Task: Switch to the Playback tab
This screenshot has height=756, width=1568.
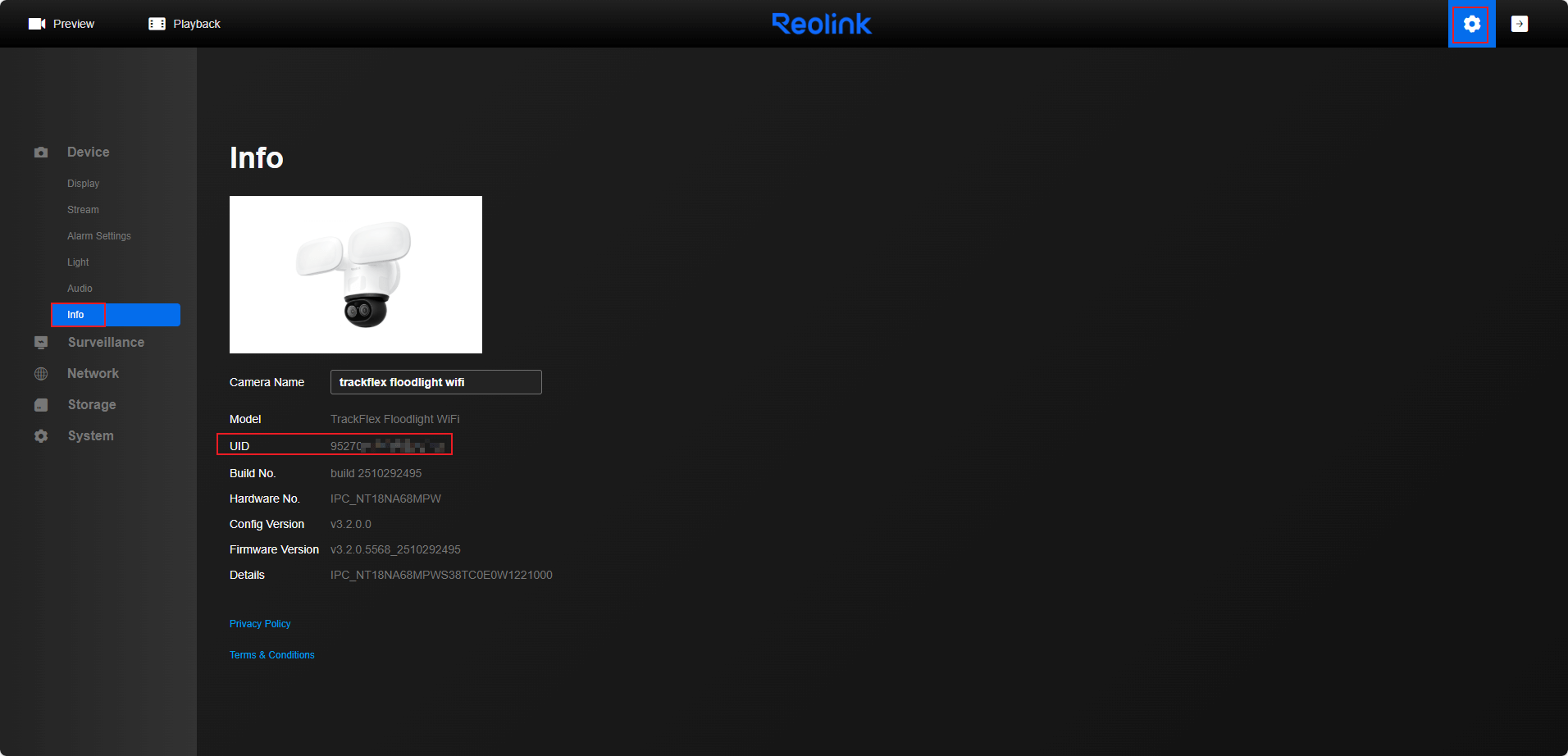Action: (x=184, y=23)
